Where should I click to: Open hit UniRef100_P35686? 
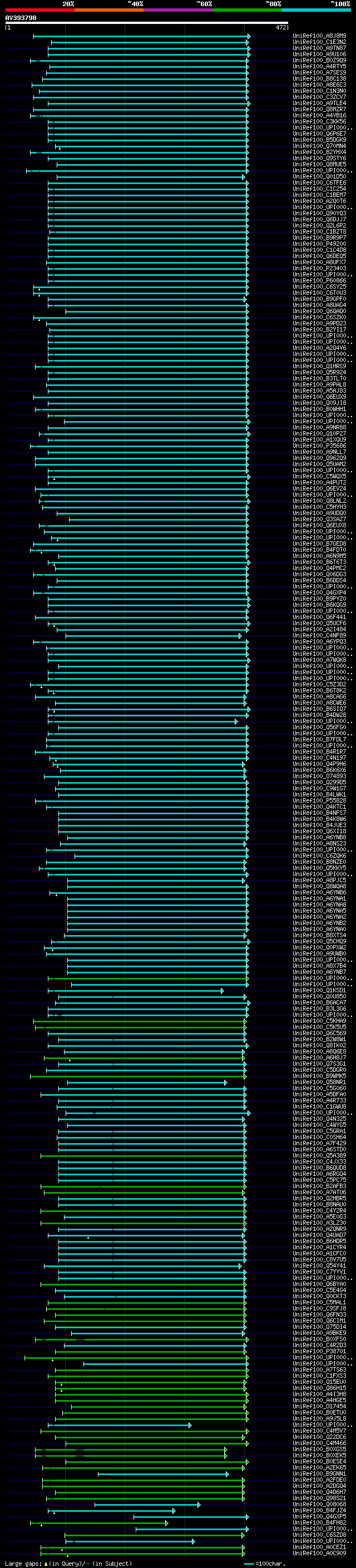tap(319, 446)
